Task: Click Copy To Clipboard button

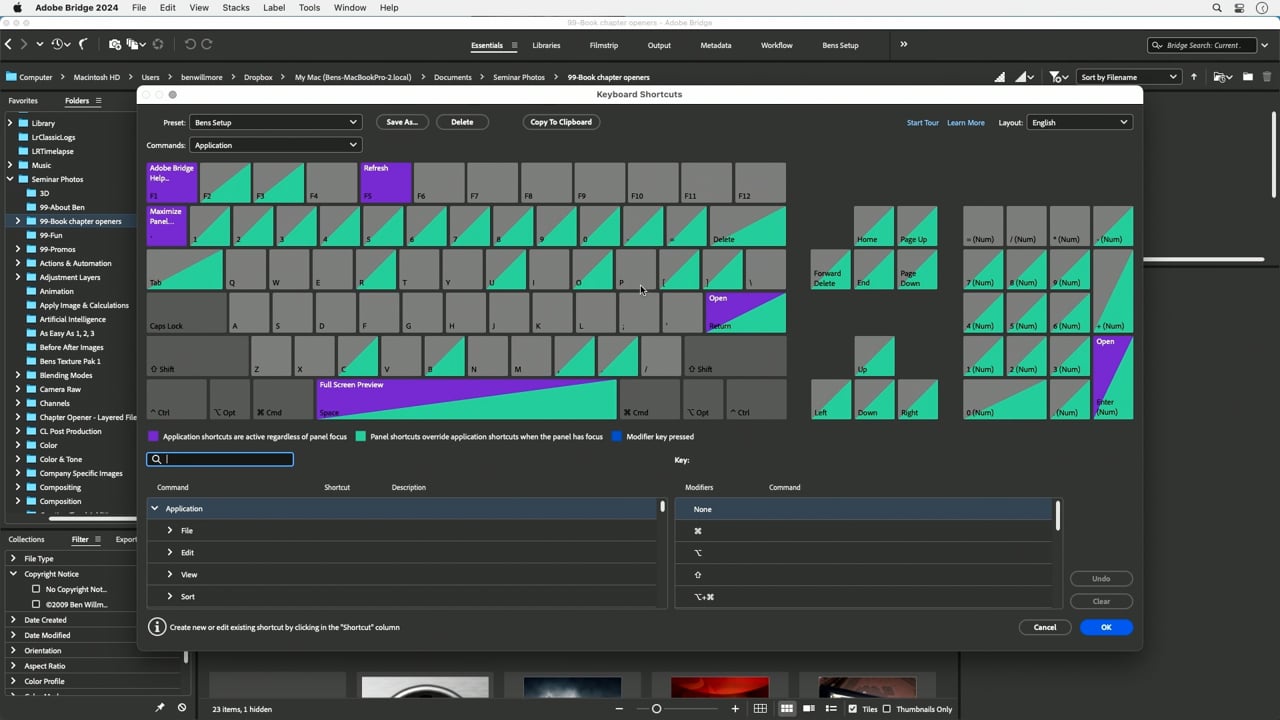Action: coord(561,122)
